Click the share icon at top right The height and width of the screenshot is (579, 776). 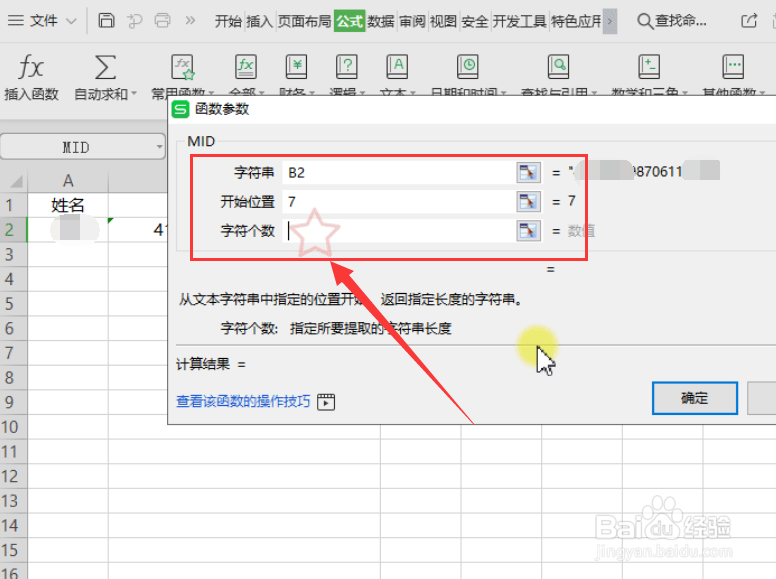[749, 21]
